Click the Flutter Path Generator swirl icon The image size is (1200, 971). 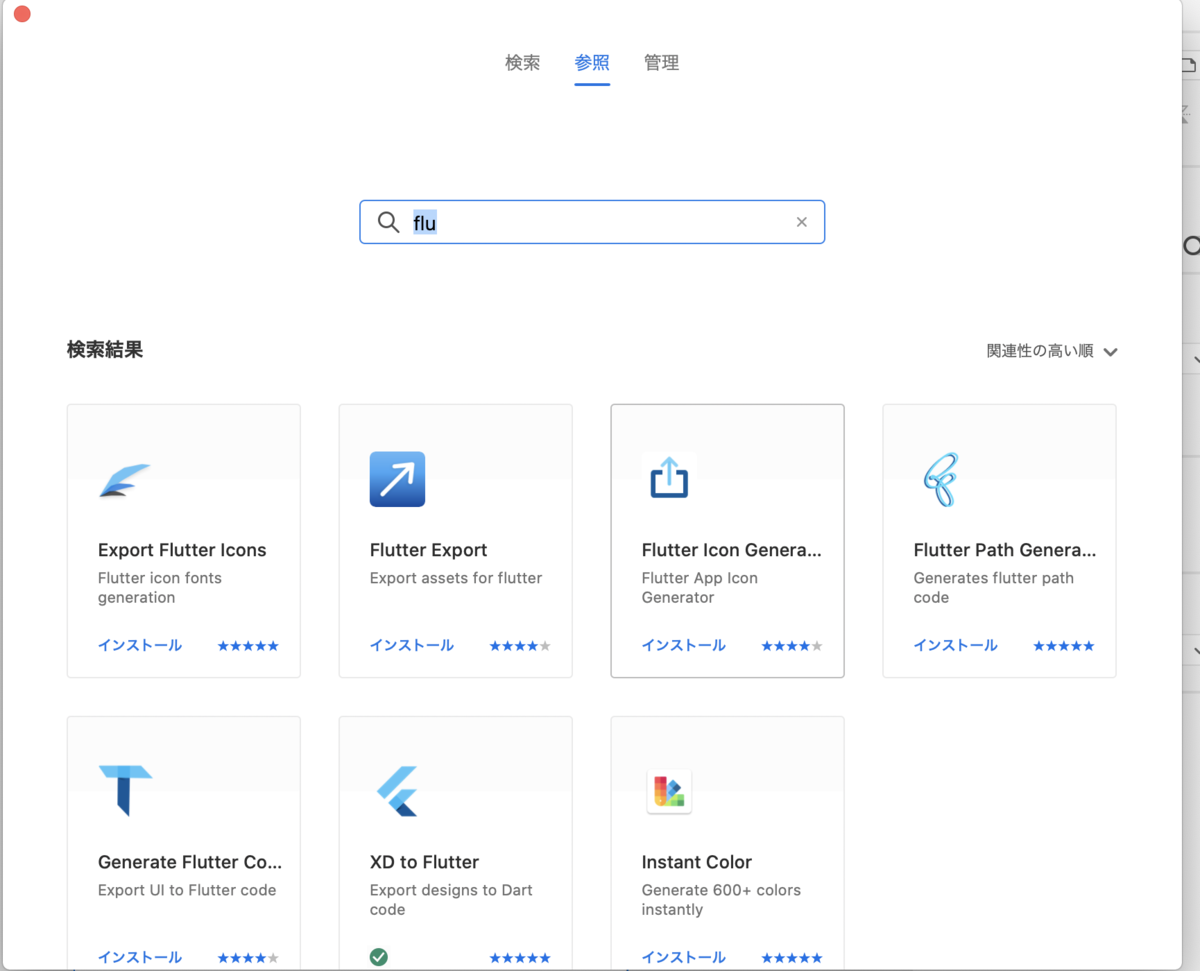[940, 479]
